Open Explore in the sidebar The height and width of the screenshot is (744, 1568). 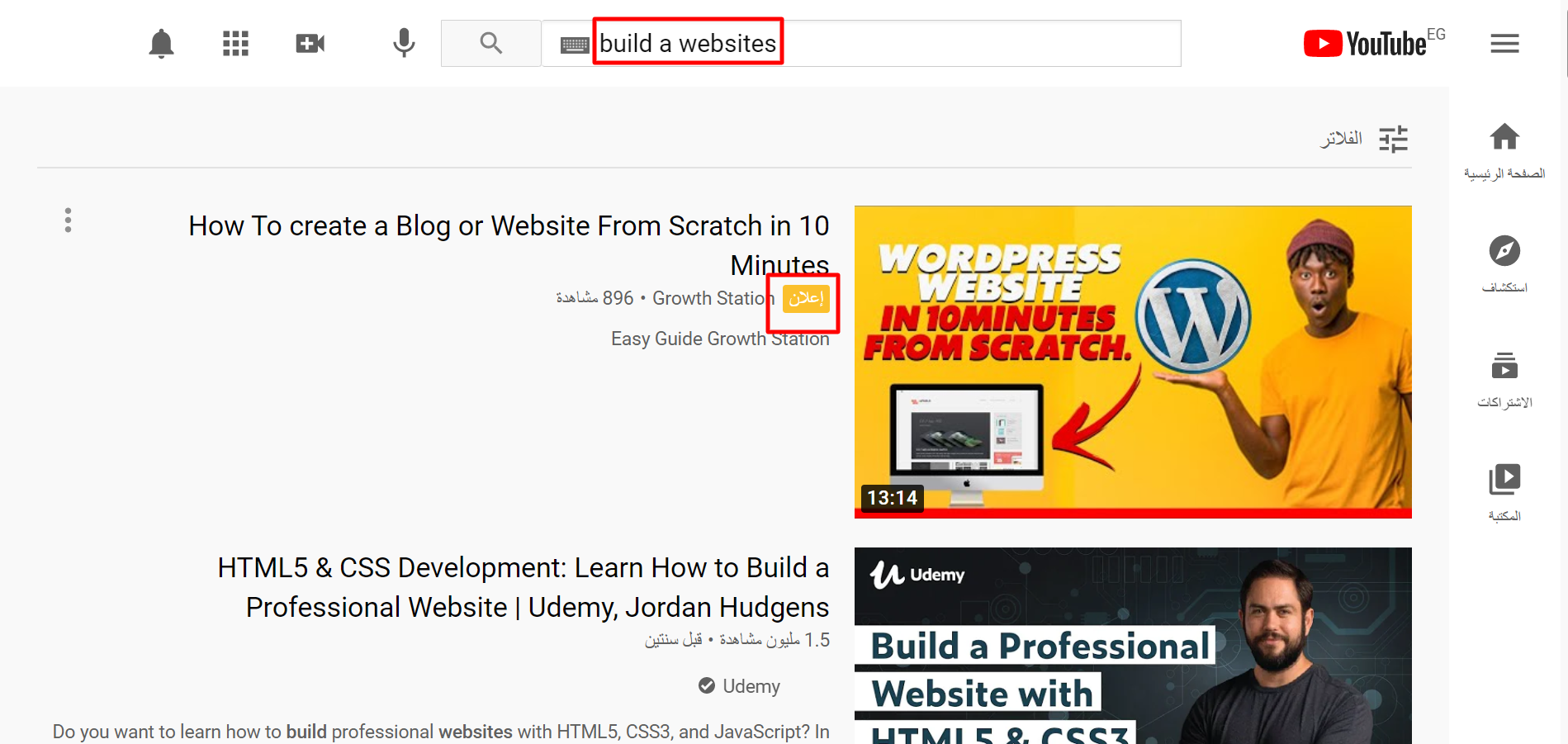1504,264
